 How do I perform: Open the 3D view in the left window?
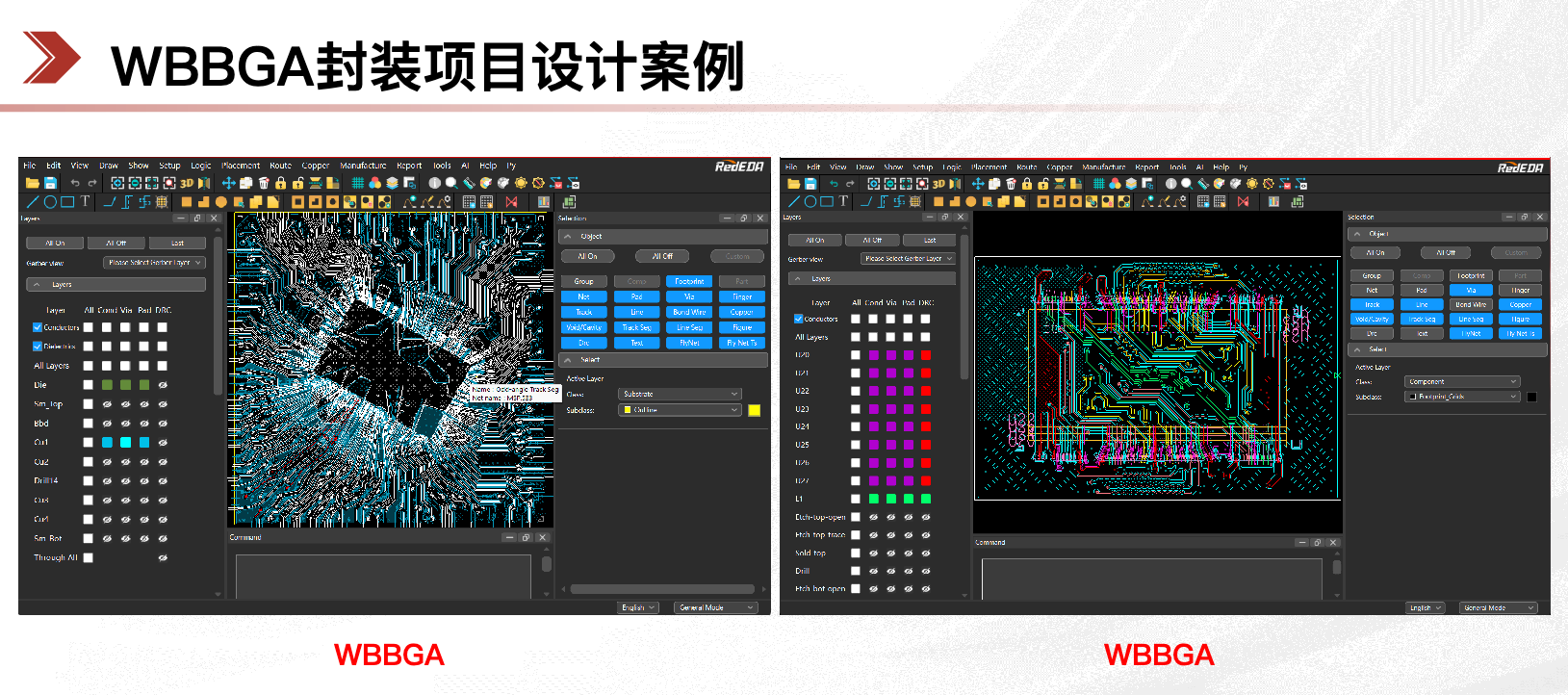(187, 183)
